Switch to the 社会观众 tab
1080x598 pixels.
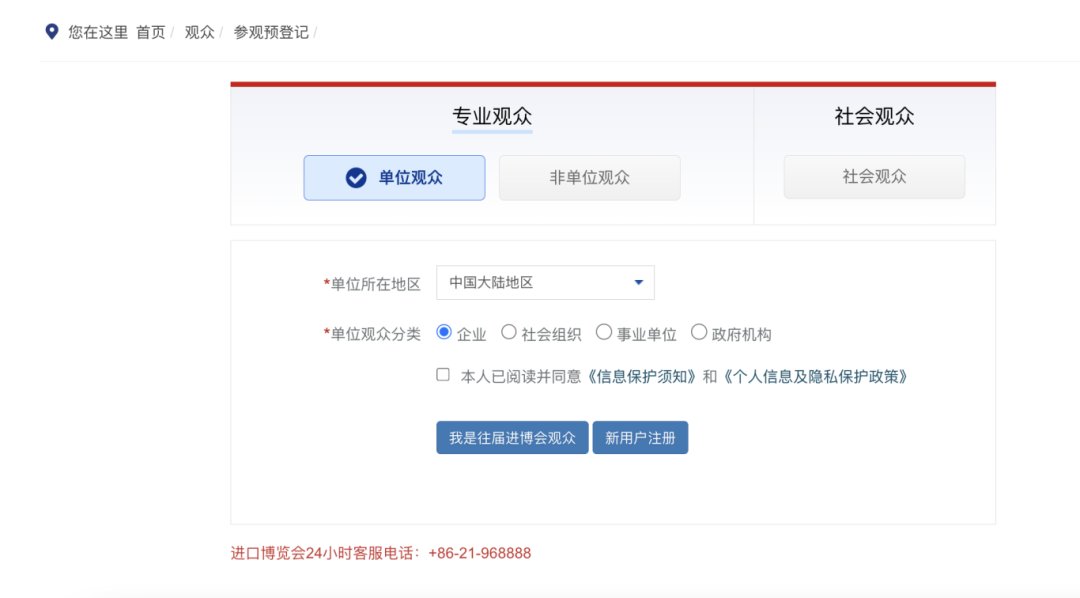[x=874, y=116]
